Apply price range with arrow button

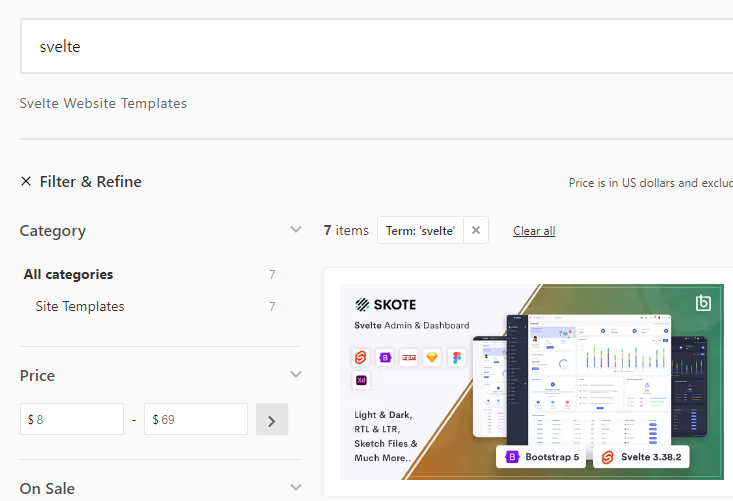pyautogui.click(x=272, y=419)
